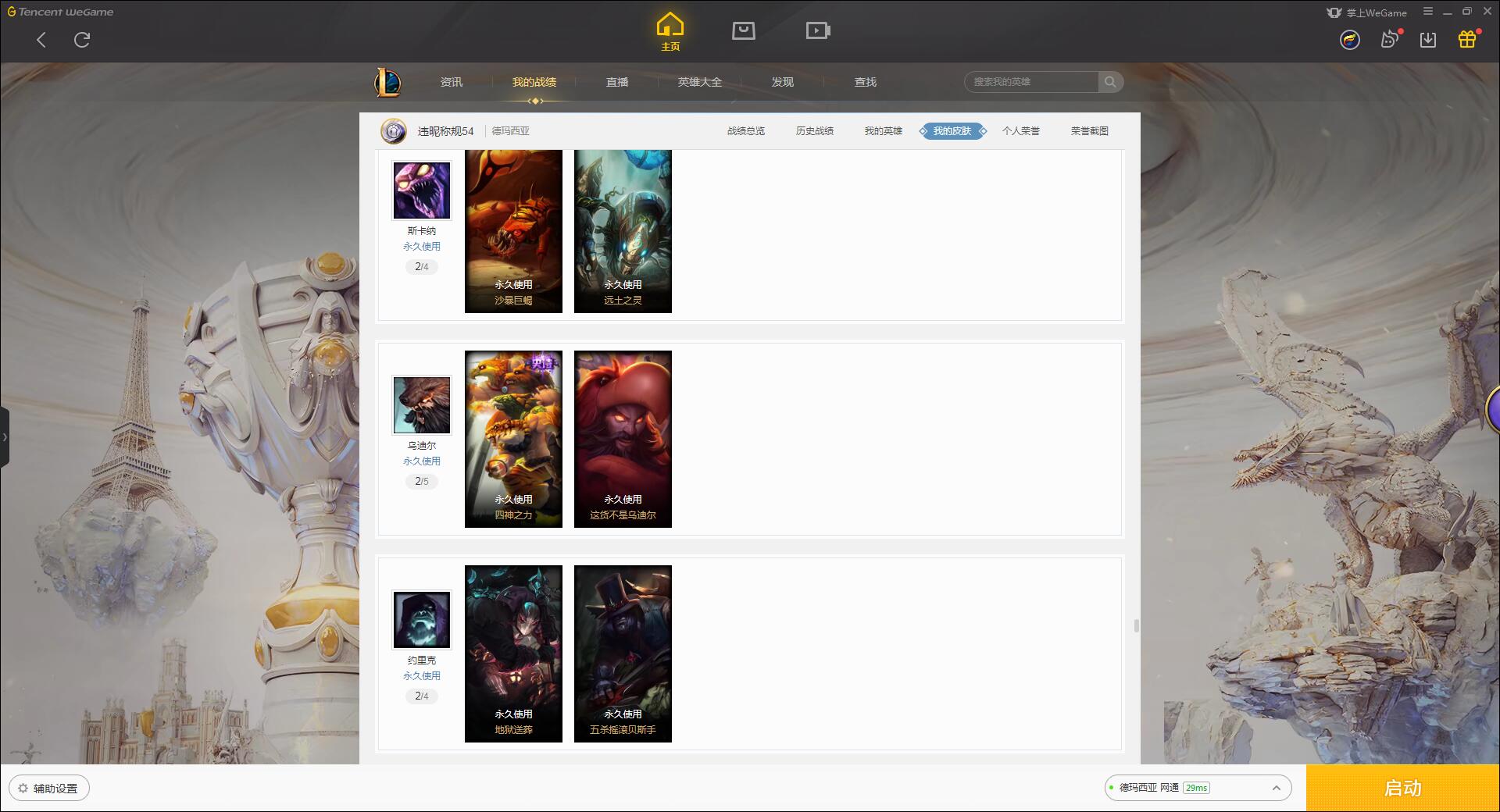Click the 沙暴巨蝎 skin card

pos(513,231)
